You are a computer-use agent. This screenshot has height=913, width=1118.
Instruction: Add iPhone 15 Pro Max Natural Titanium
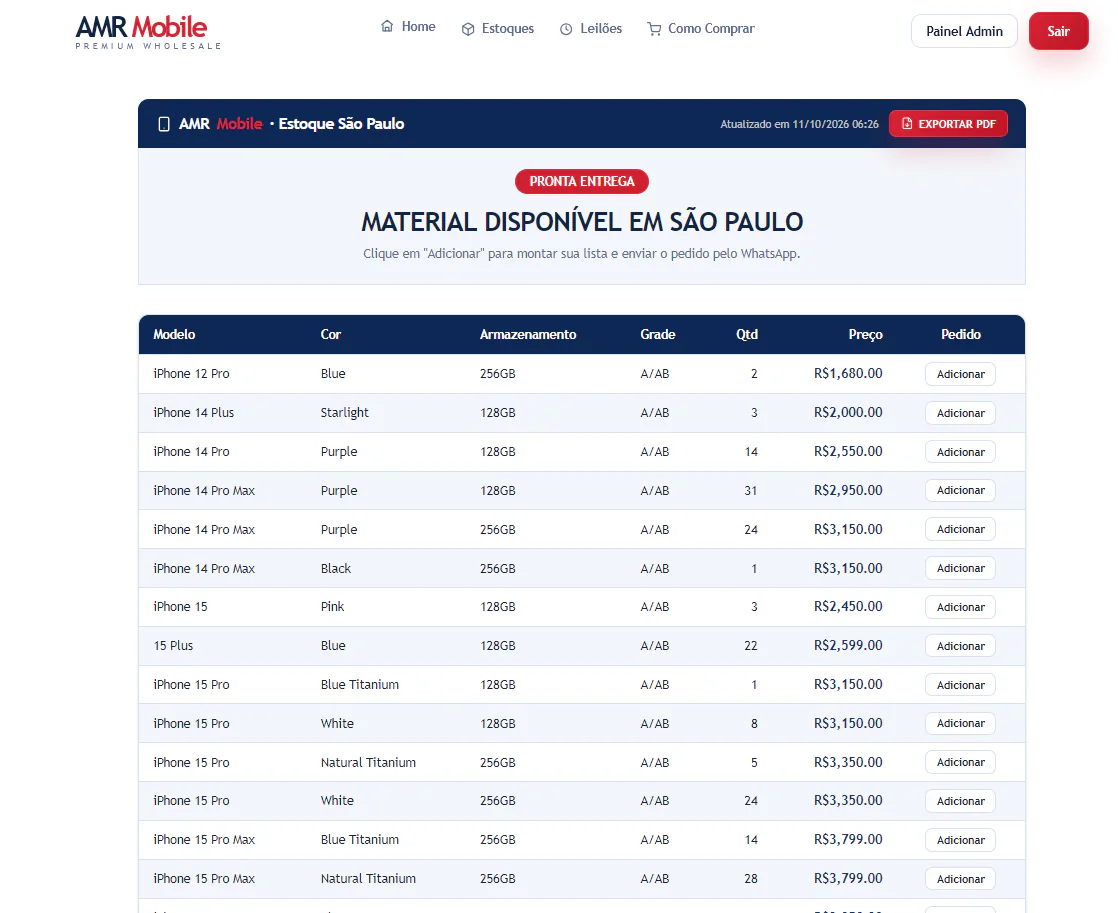click(960, 879)
